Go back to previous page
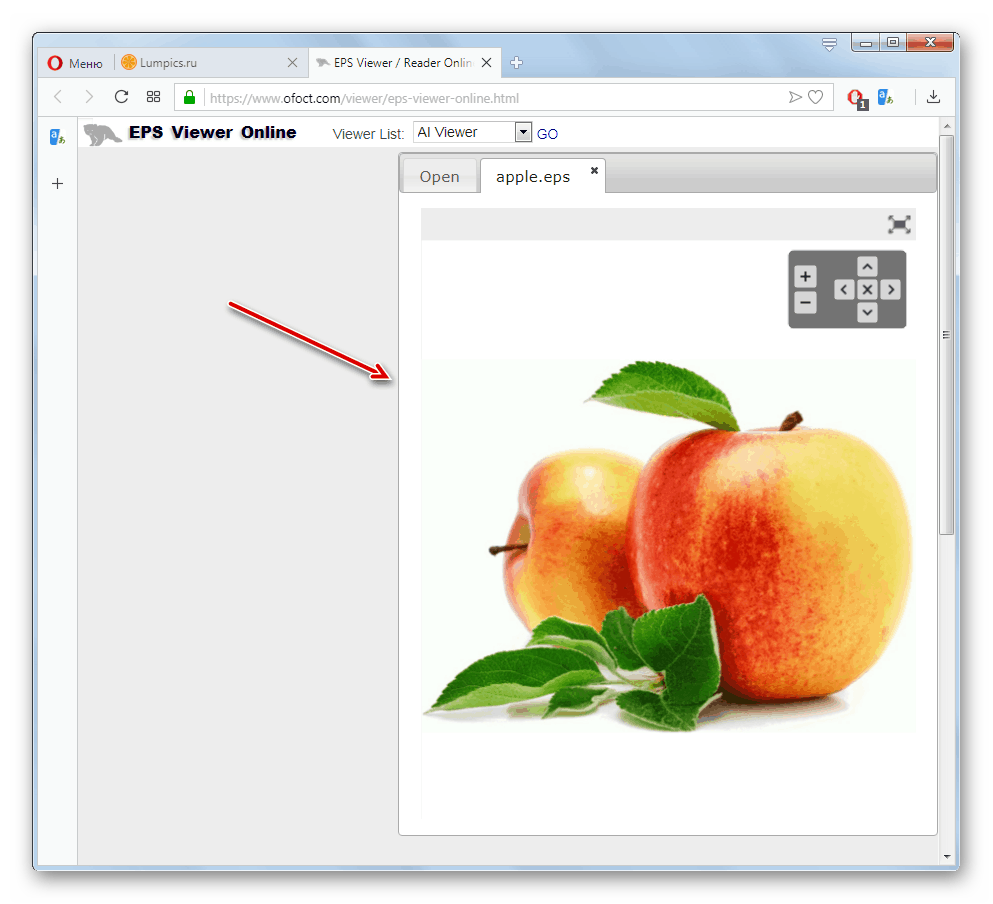 pos(58,97)
